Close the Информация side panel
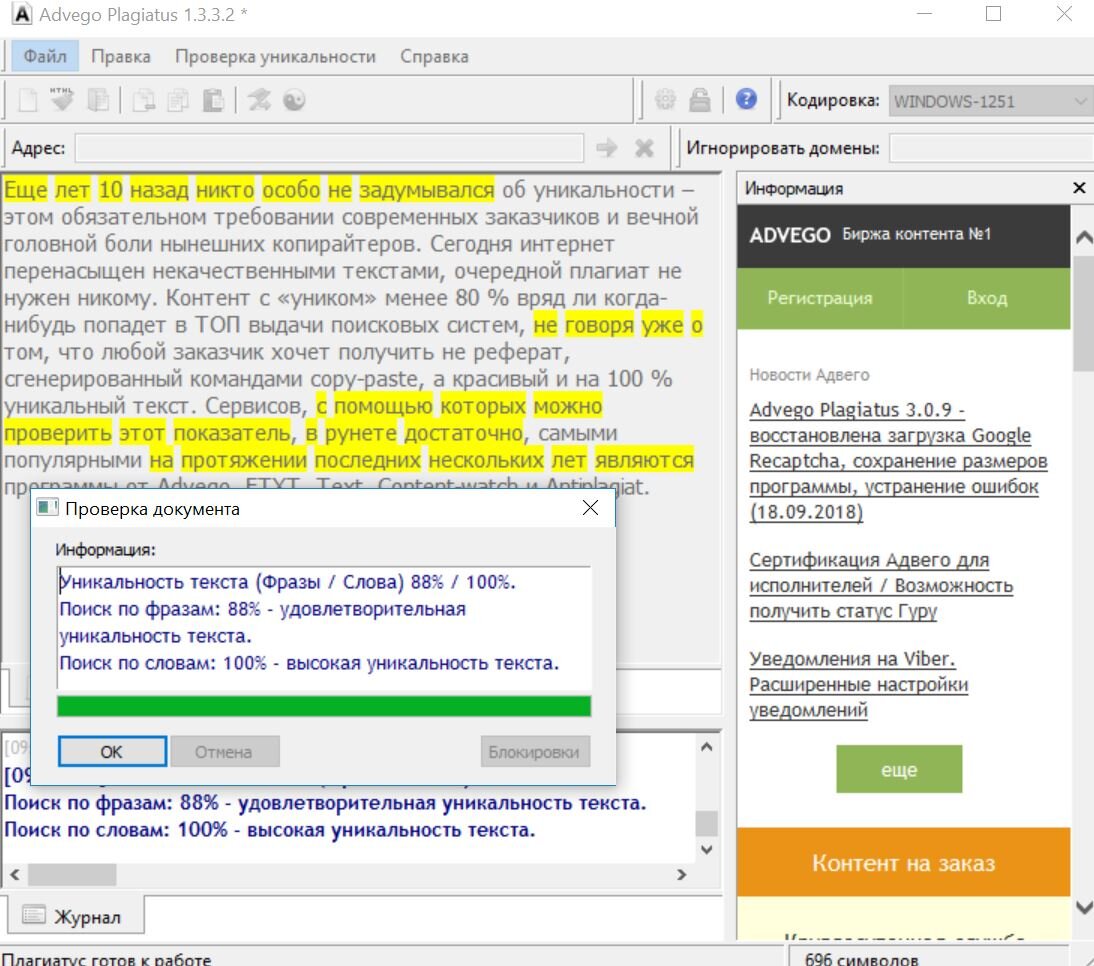 [x=1079, y=188]
